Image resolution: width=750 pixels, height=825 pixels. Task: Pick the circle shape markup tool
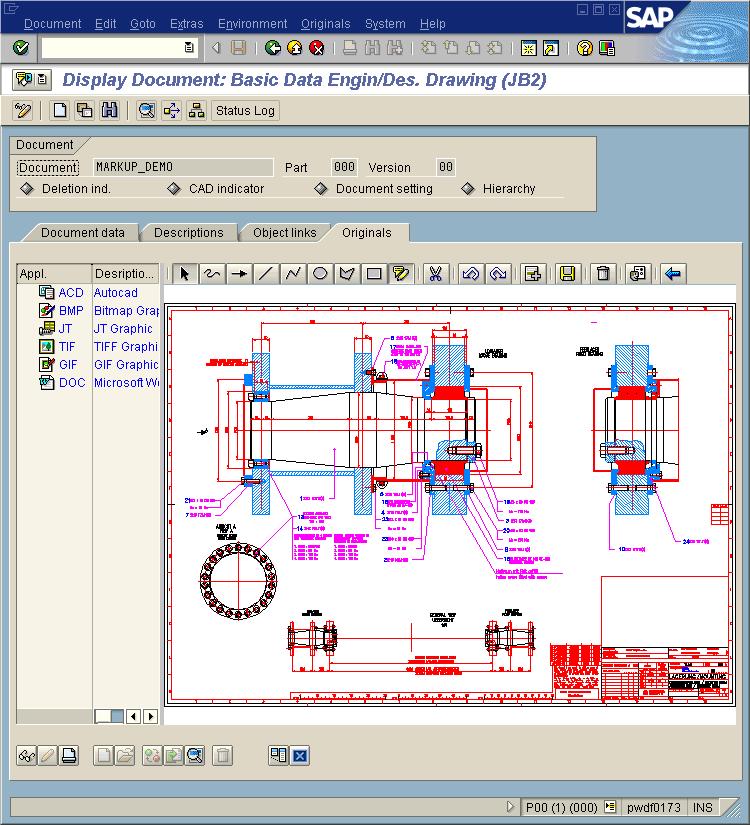320,274
